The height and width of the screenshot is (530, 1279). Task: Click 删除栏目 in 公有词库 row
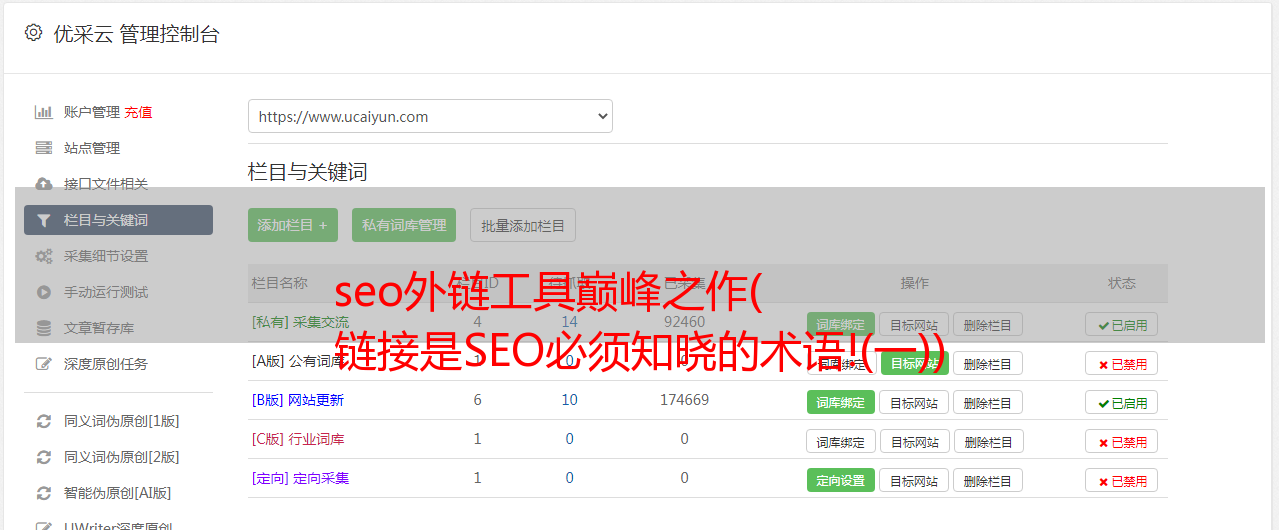pyautogui.click(x=988, y=364)
